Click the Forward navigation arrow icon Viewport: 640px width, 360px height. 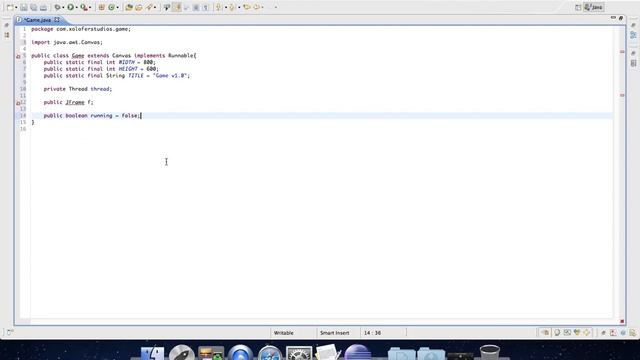coord(256,7)
